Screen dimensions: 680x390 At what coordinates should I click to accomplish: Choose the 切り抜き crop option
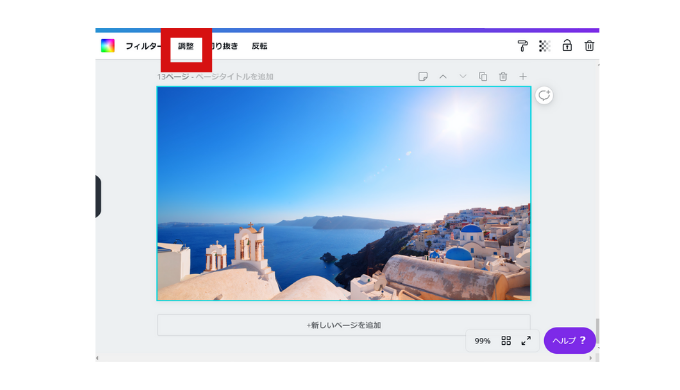225,46
